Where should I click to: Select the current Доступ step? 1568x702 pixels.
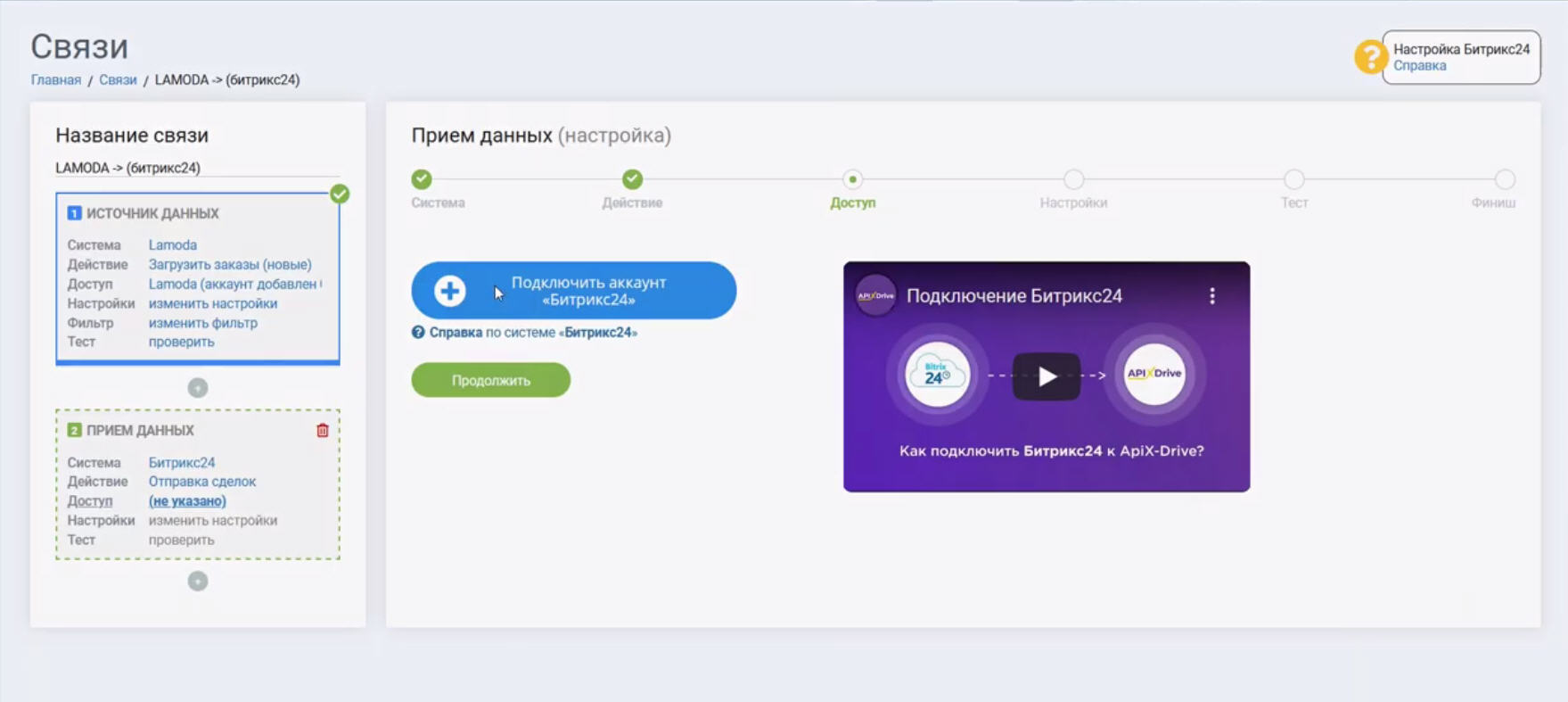click(853, 179)
